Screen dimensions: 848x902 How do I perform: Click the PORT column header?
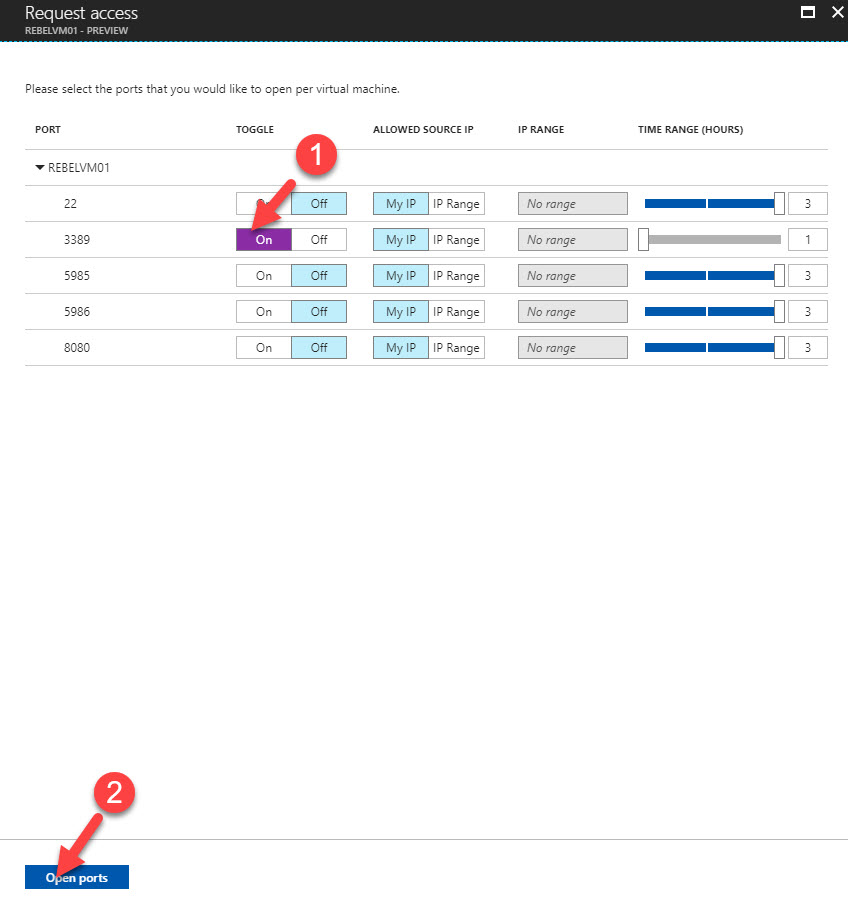click(x=48, y=130)
